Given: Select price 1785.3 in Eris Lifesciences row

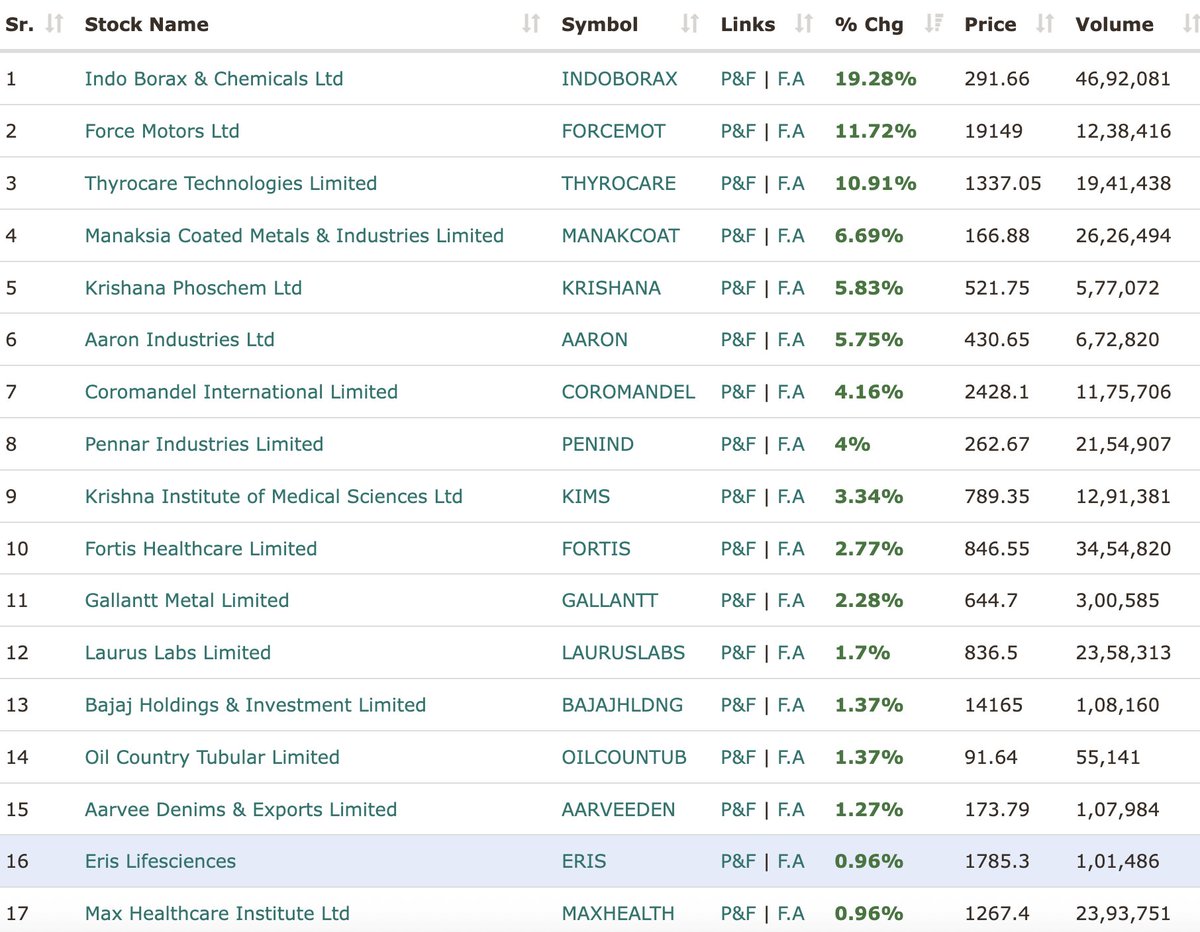Looking at the screenshot, I should coord(999,861).
